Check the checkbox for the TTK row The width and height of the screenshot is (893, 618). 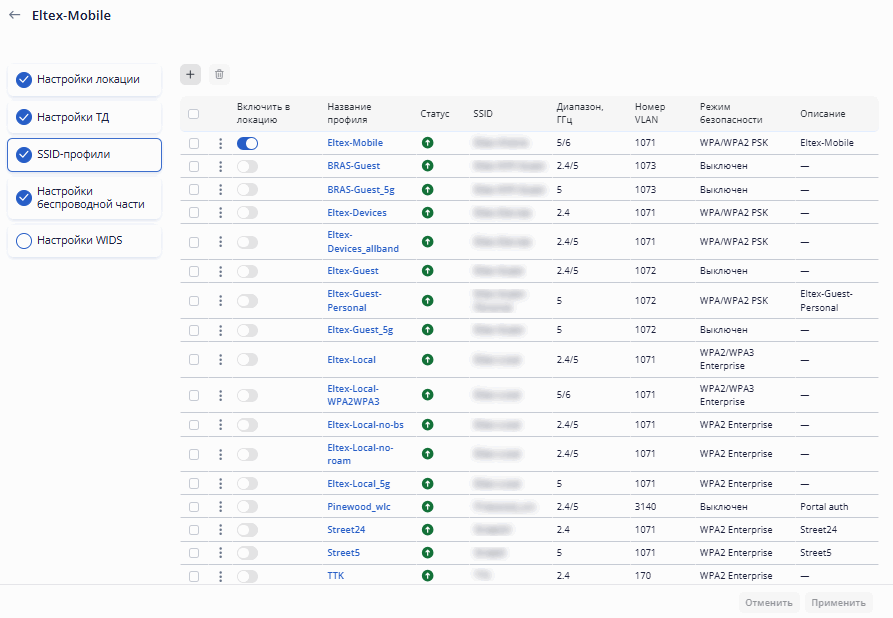click(194, 576)
